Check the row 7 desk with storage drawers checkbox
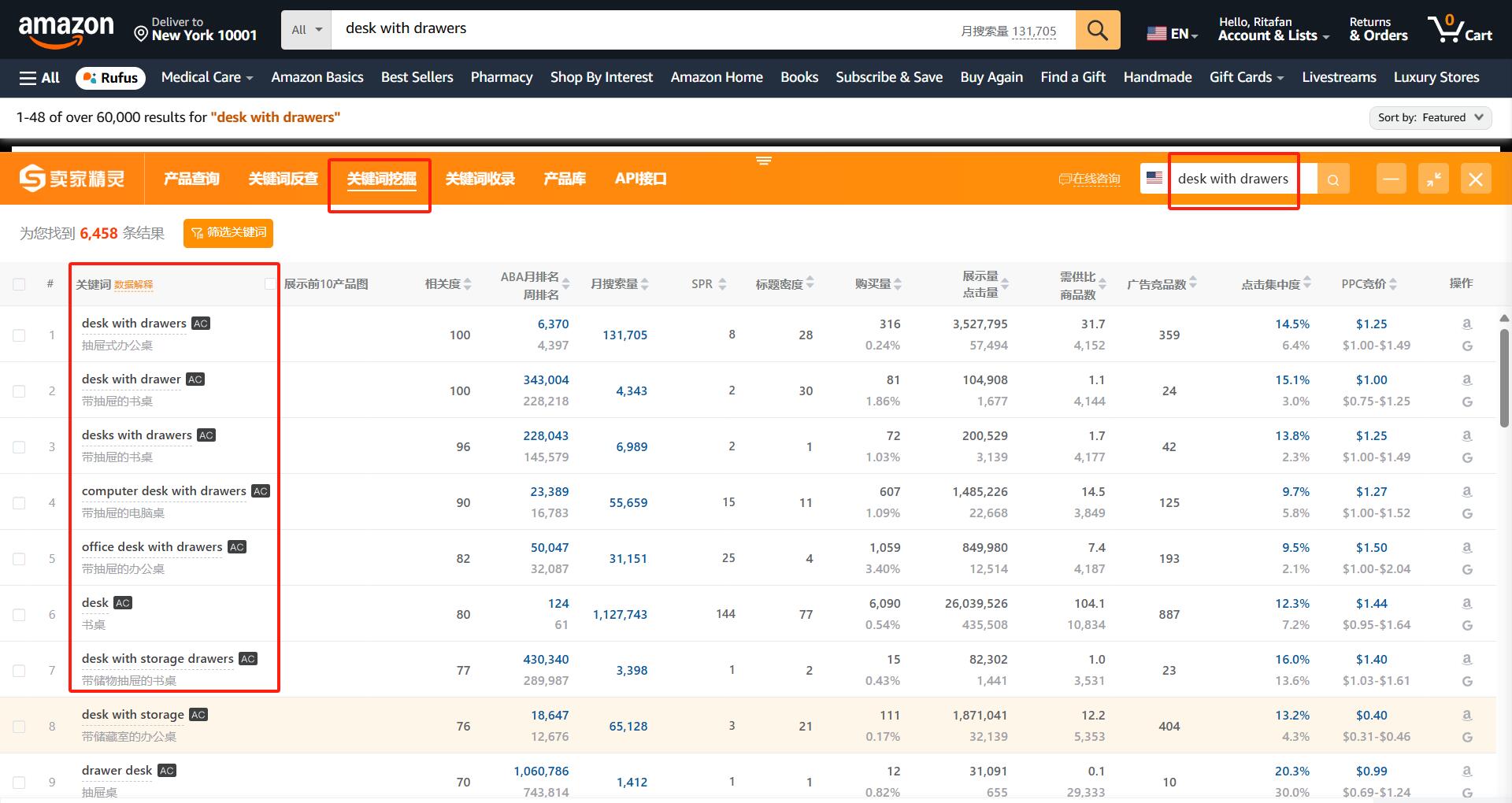The width and height of the screenshot is (1512, 803). 19,671
